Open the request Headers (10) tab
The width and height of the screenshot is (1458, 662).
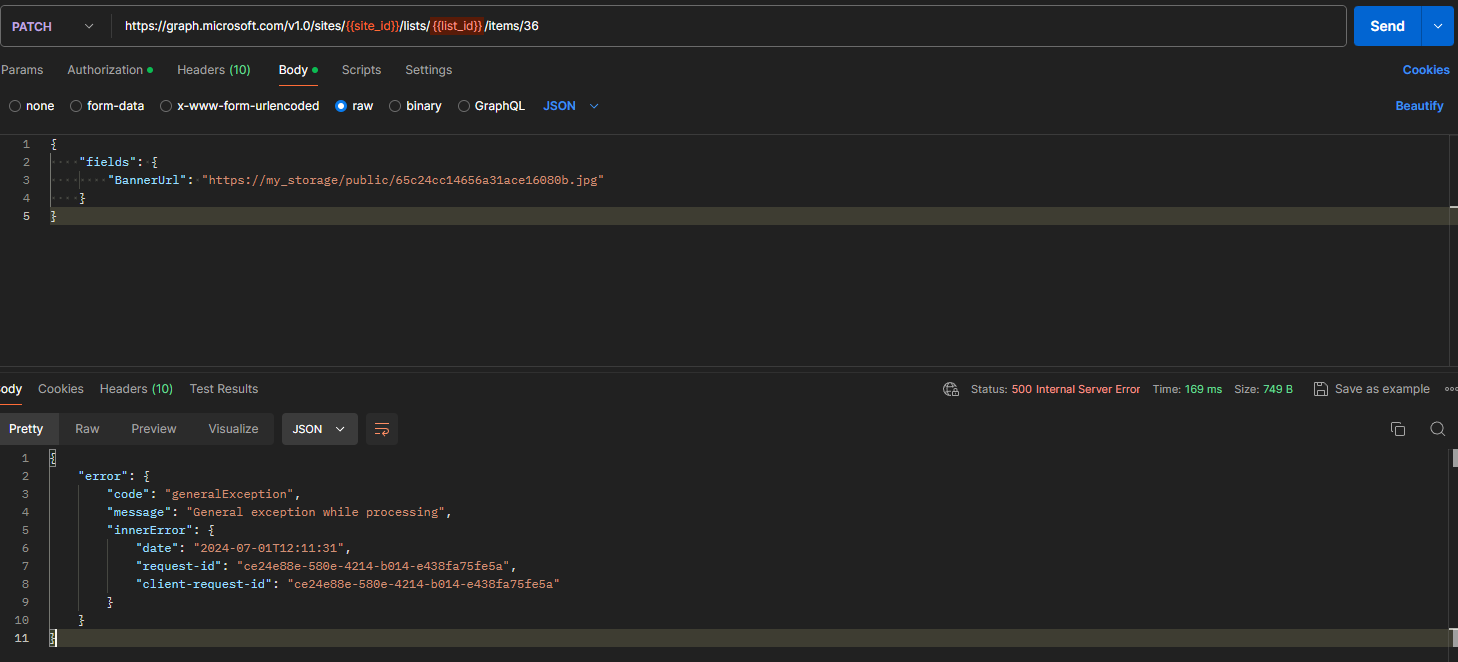[x=214, y=70]
